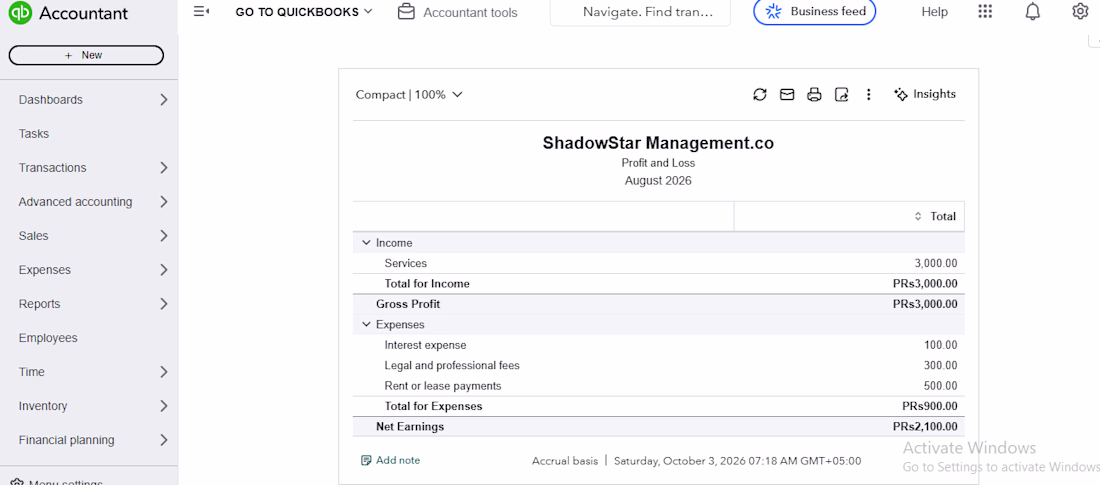Open the Business feed button
The image size is (1100, 485).
tap(814, 12)
